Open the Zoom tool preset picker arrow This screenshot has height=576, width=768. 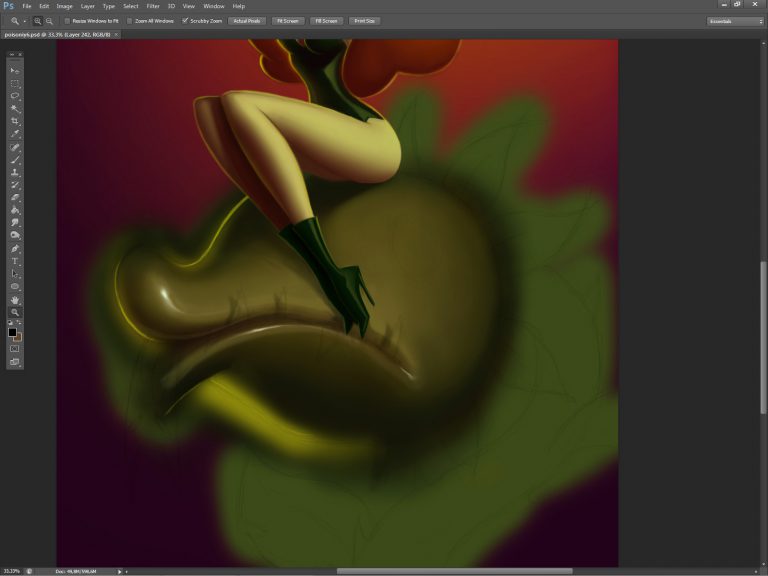coord(24,22)
